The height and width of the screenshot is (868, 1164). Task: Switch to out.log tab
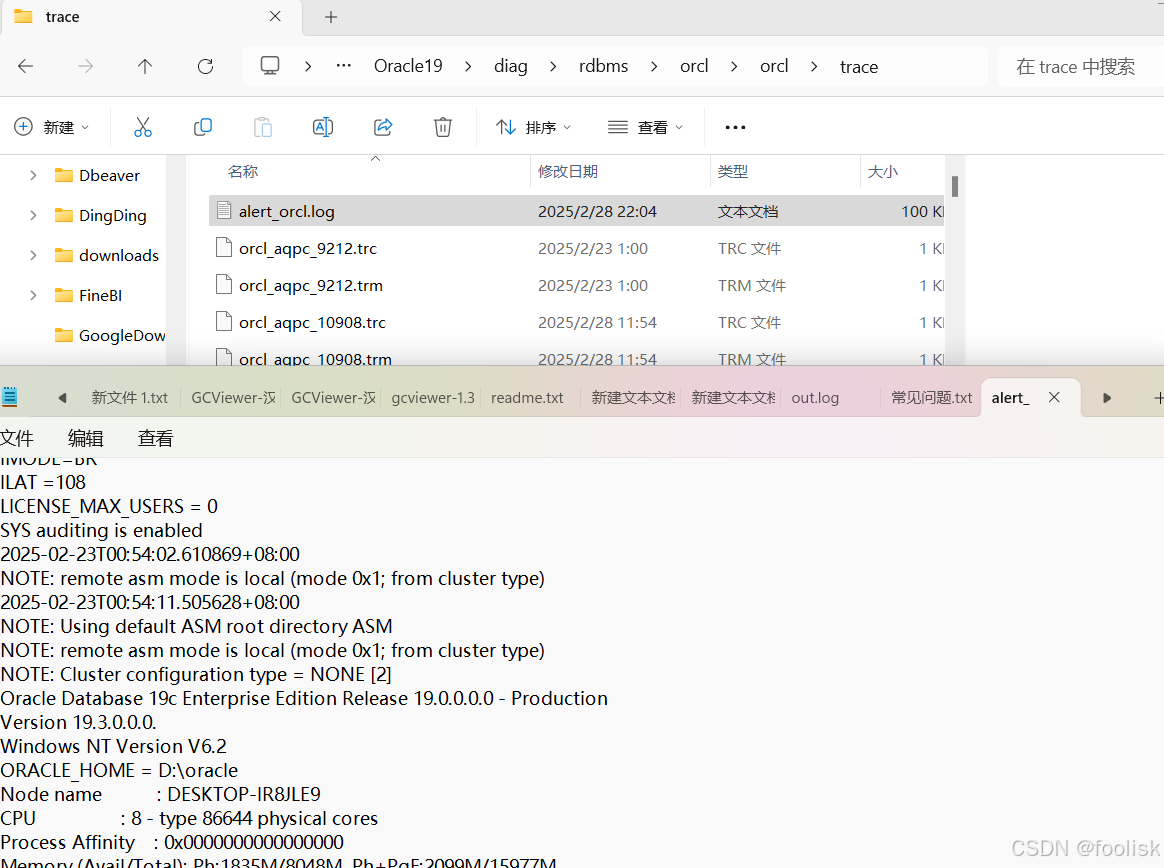point(815,397)
